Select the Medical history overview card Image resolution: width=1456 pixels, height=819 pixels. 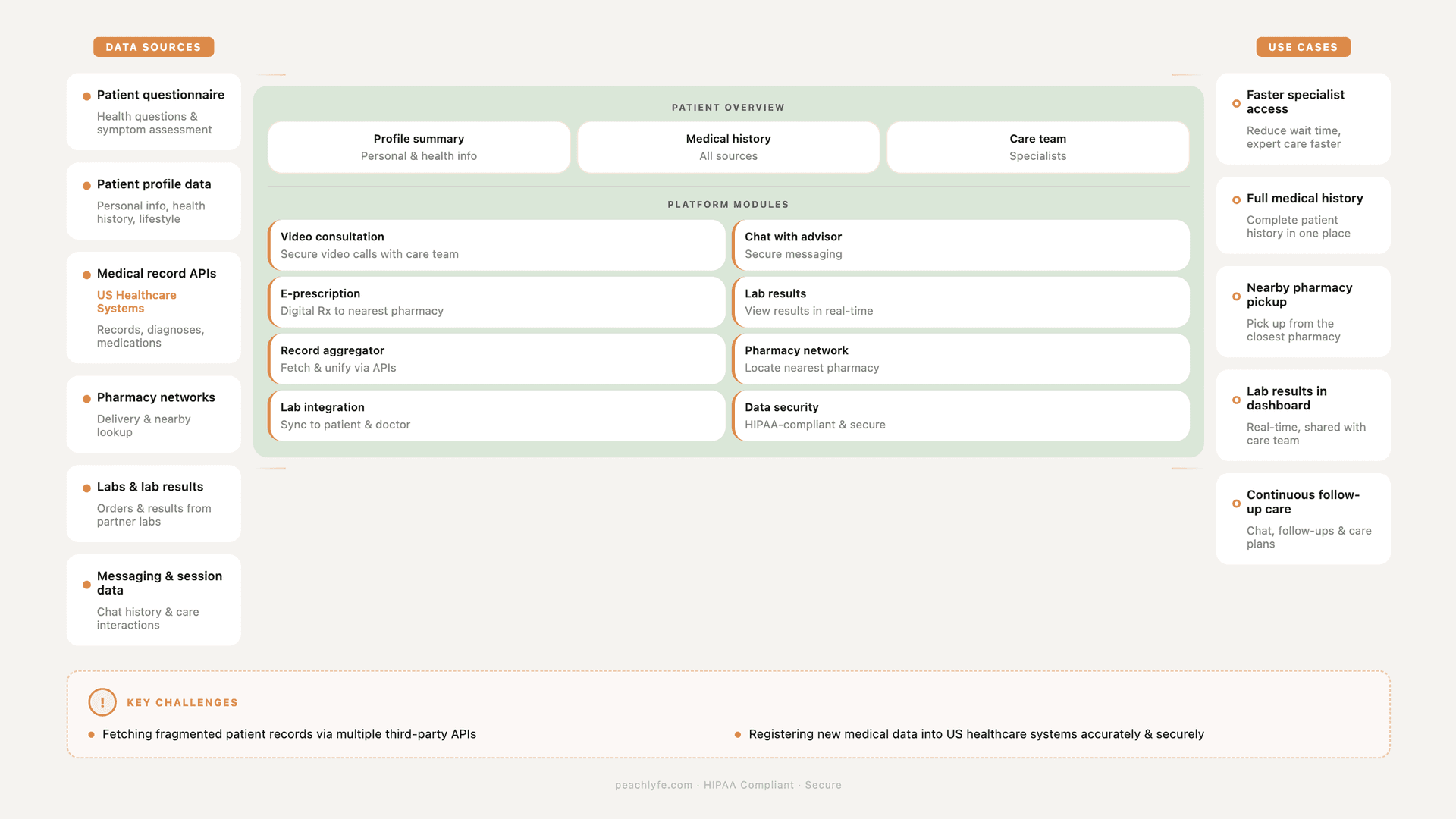pos(728,147)
